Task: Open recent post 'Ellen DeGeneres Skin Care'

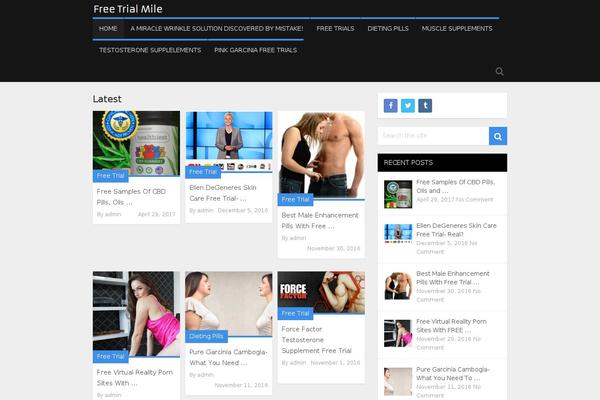Action: [x=456, y=230]
